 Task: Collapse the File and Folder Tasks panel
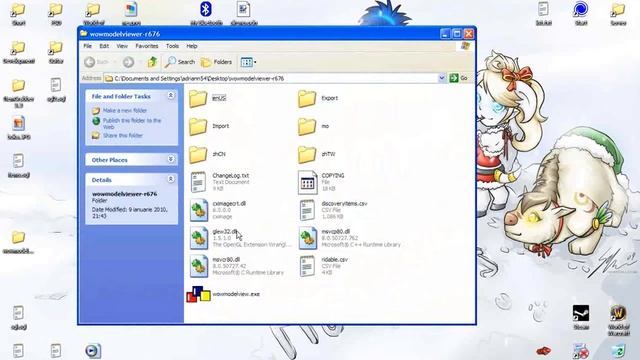click(171, 96)
